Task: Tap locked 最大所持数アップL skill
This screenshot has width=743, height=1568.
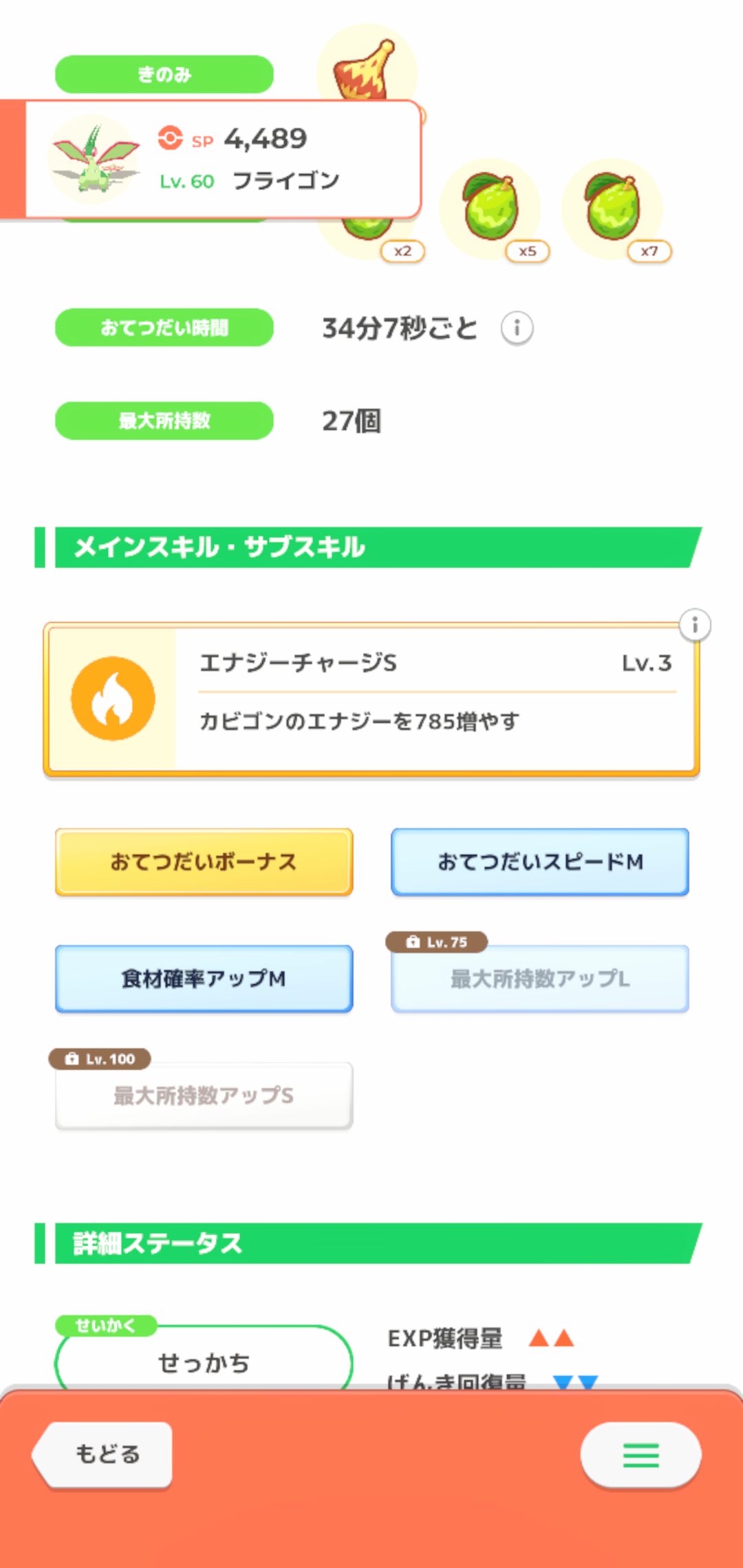Action: pos(540,979)
